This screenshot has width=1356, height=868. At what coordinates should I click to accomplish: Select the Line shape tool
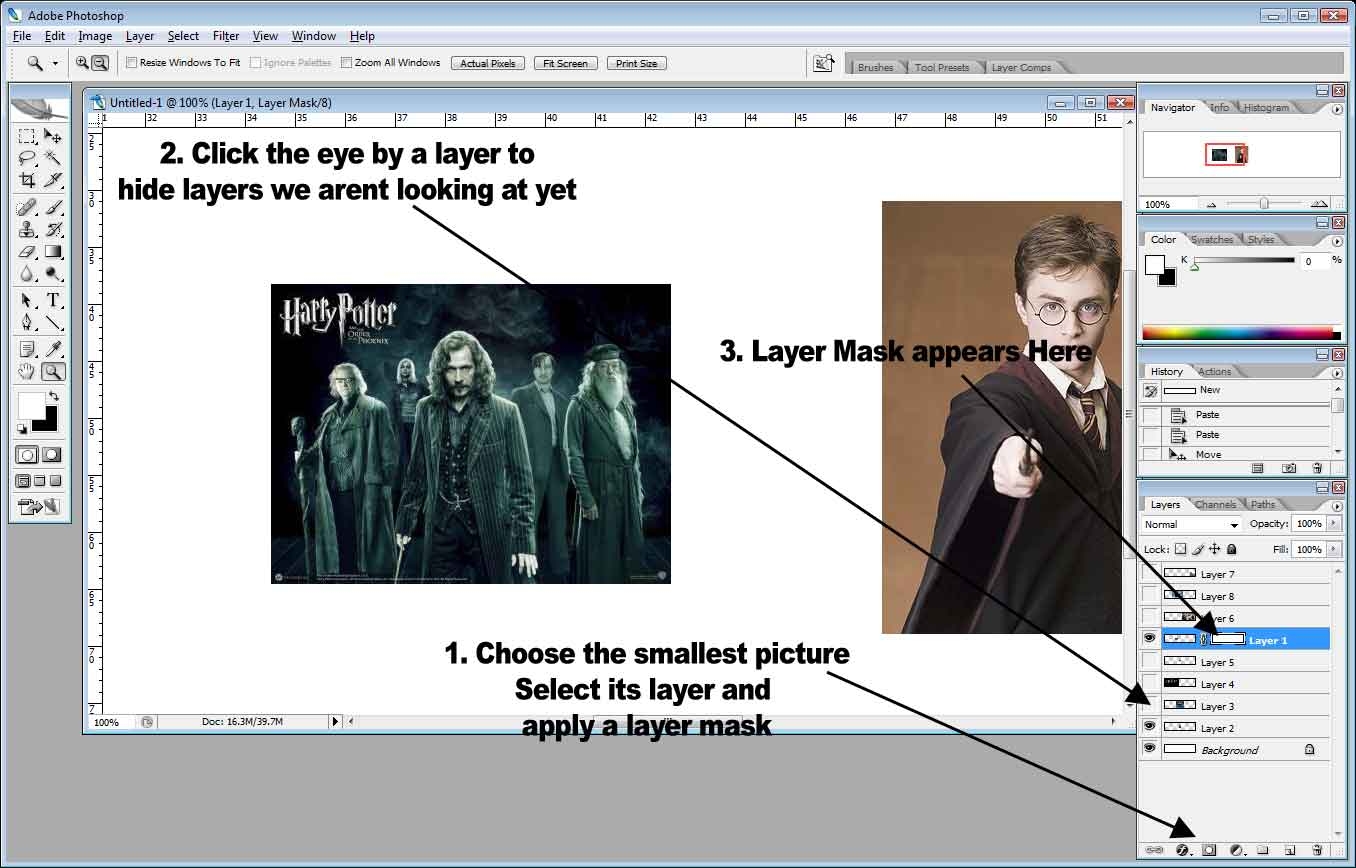pyautogui.click(x=53, y=323)
